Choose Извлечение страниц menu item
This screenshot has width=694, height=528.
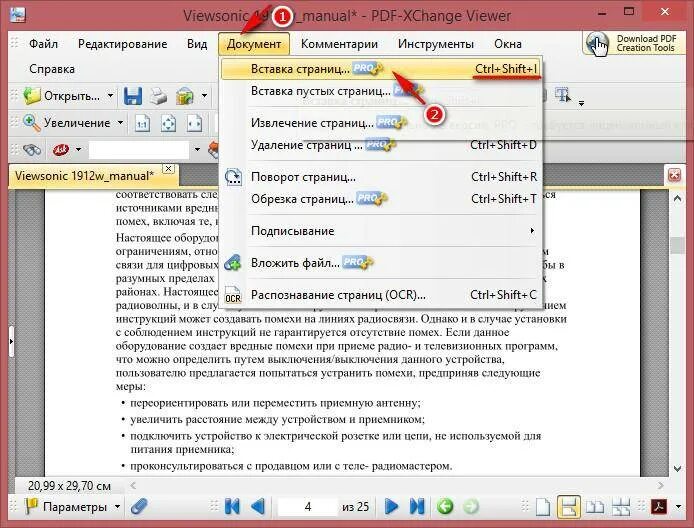click(381, 123)
